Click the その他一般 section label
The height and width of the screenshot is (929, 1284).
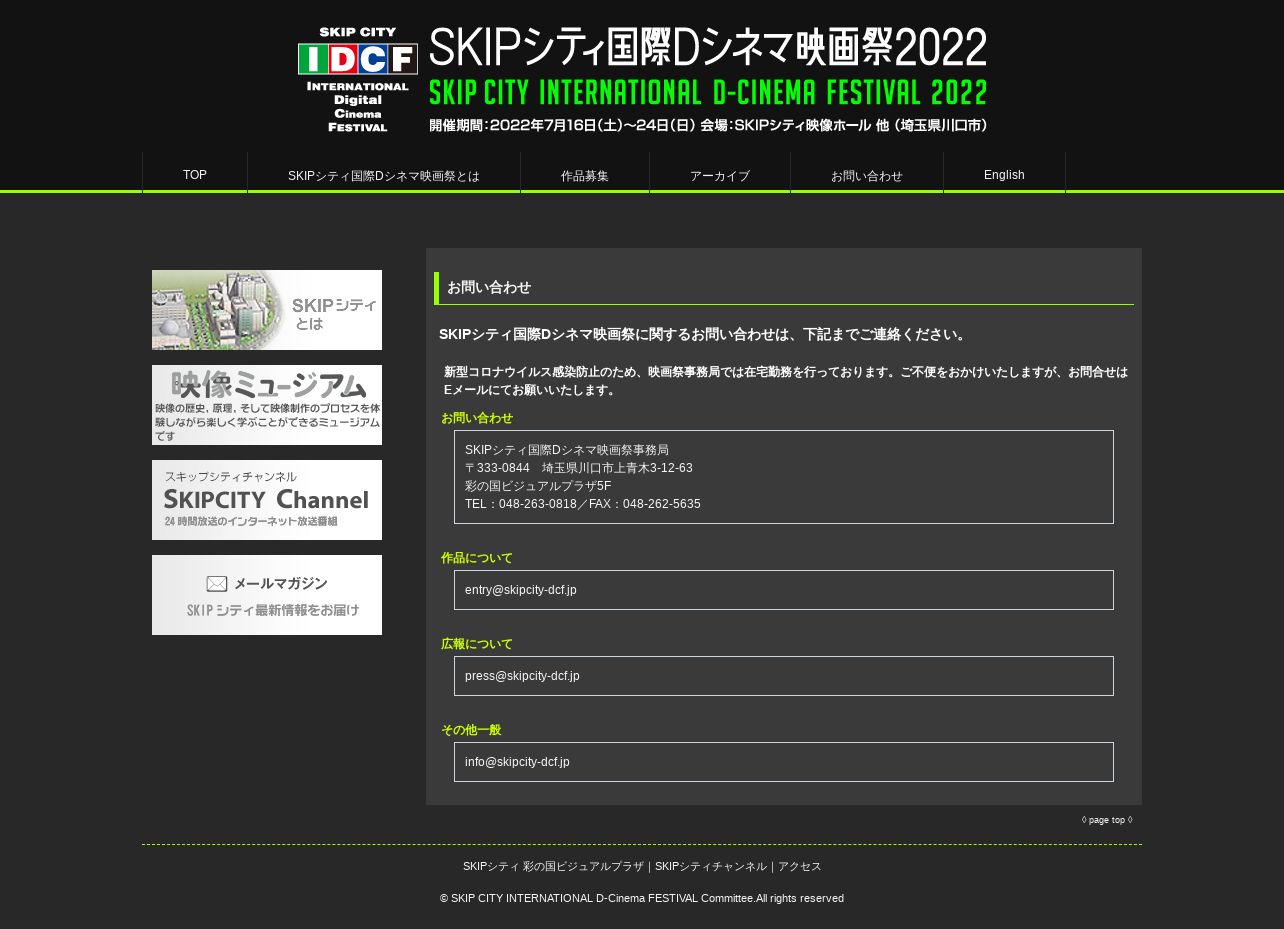click(471, 730)
